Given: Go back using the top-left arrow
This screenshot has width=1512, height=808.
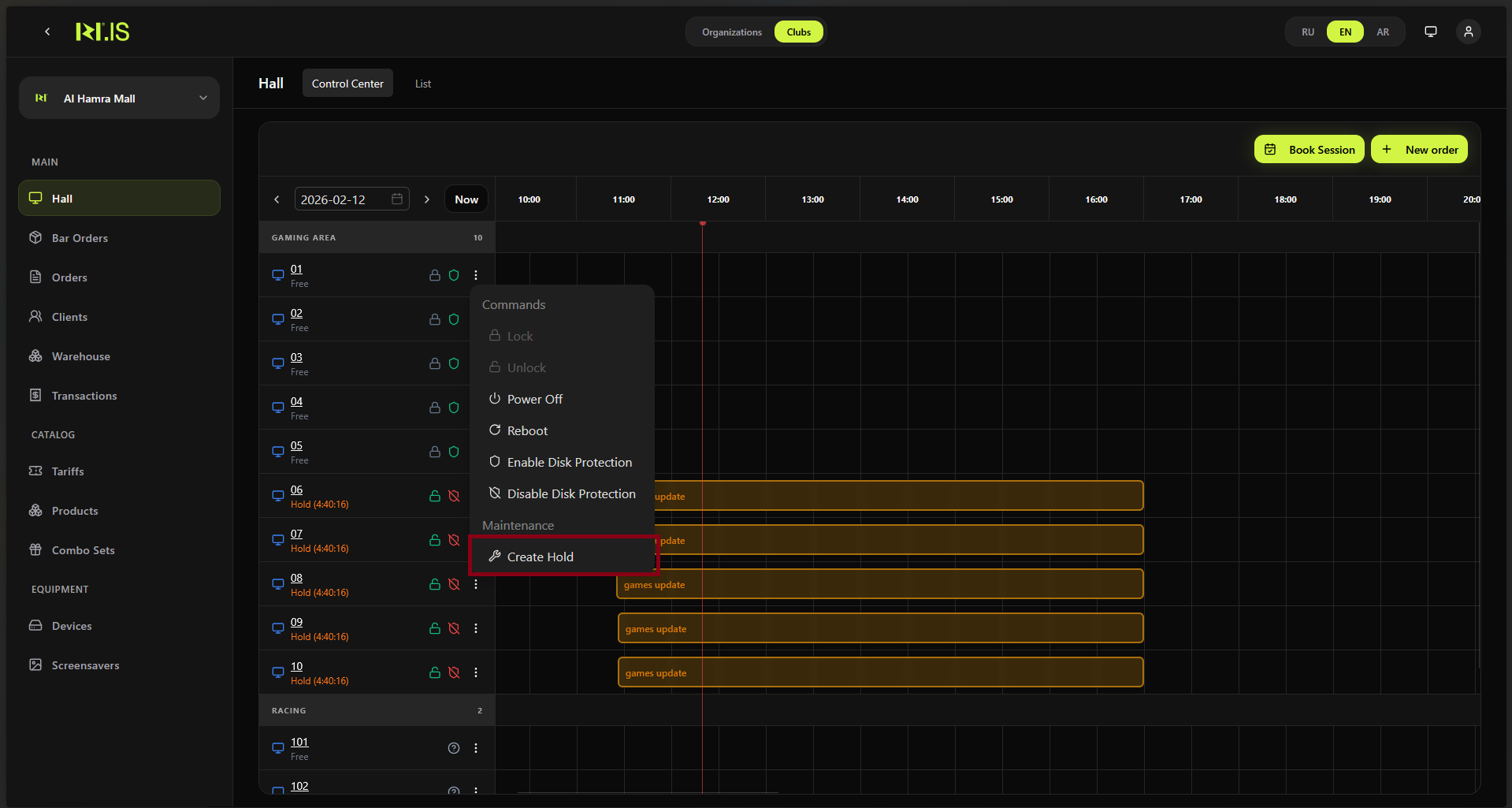Looking at the screenshot, I should 48,32.
